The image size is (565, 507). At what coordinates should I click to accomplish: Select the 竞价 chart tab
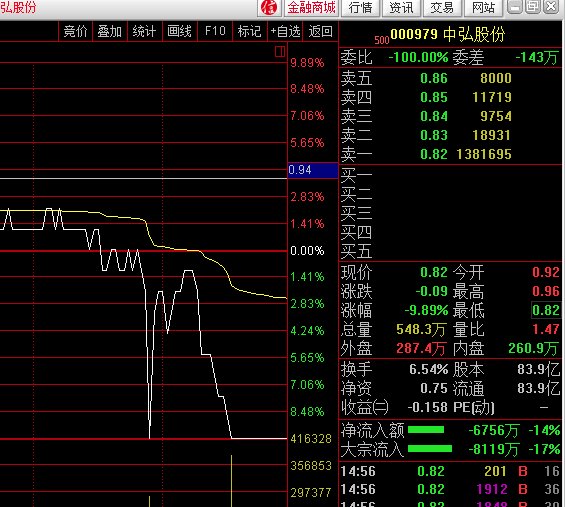76,31
